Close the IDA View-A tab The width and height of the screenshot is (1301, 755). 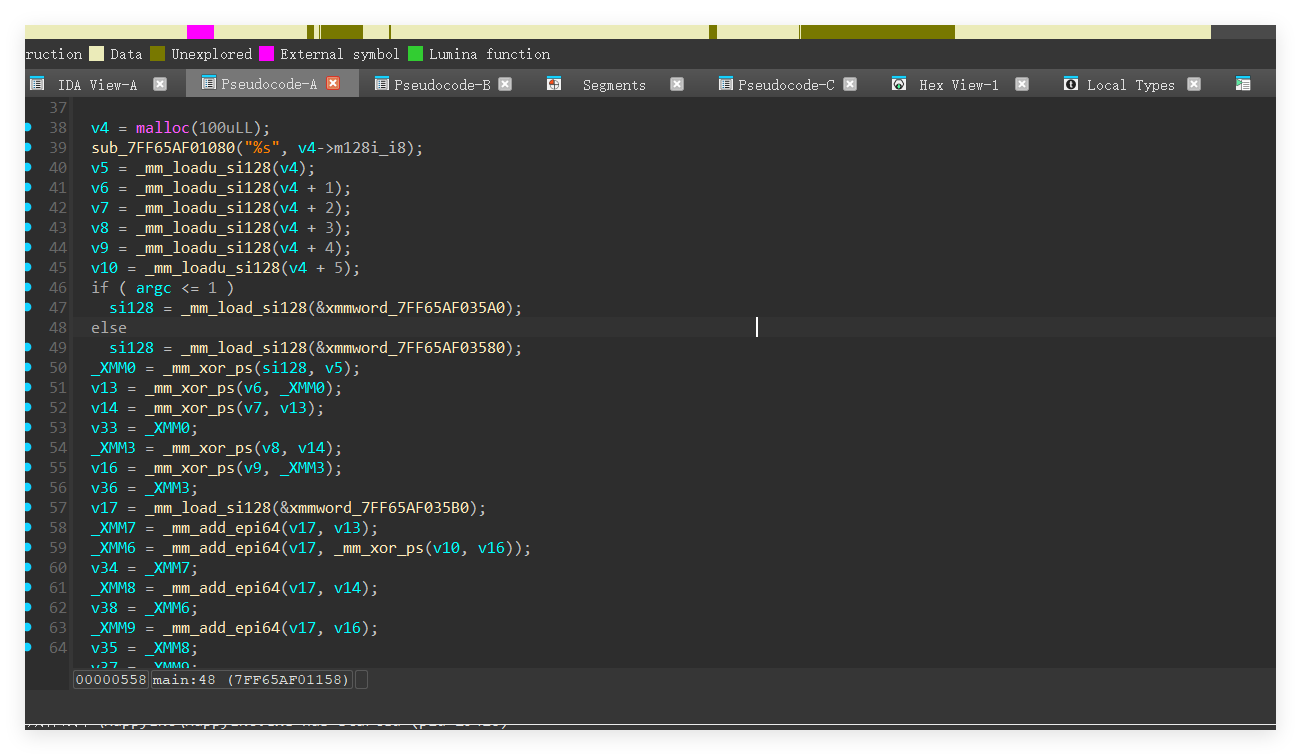(160, 84)
